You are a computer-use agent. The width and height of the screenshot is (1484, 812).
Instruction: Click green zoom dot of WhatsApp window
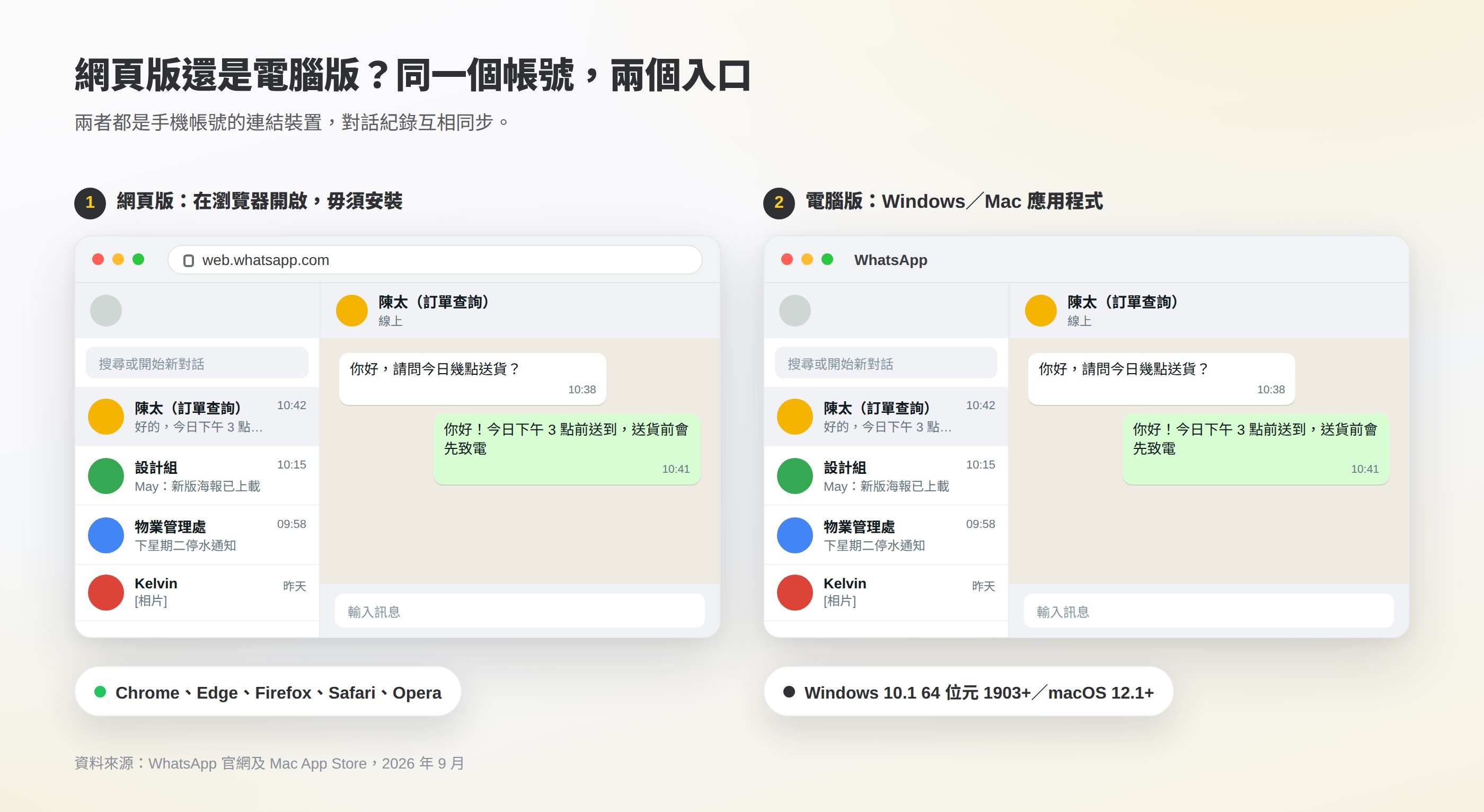pyautogui.click(x=827, y=259)
